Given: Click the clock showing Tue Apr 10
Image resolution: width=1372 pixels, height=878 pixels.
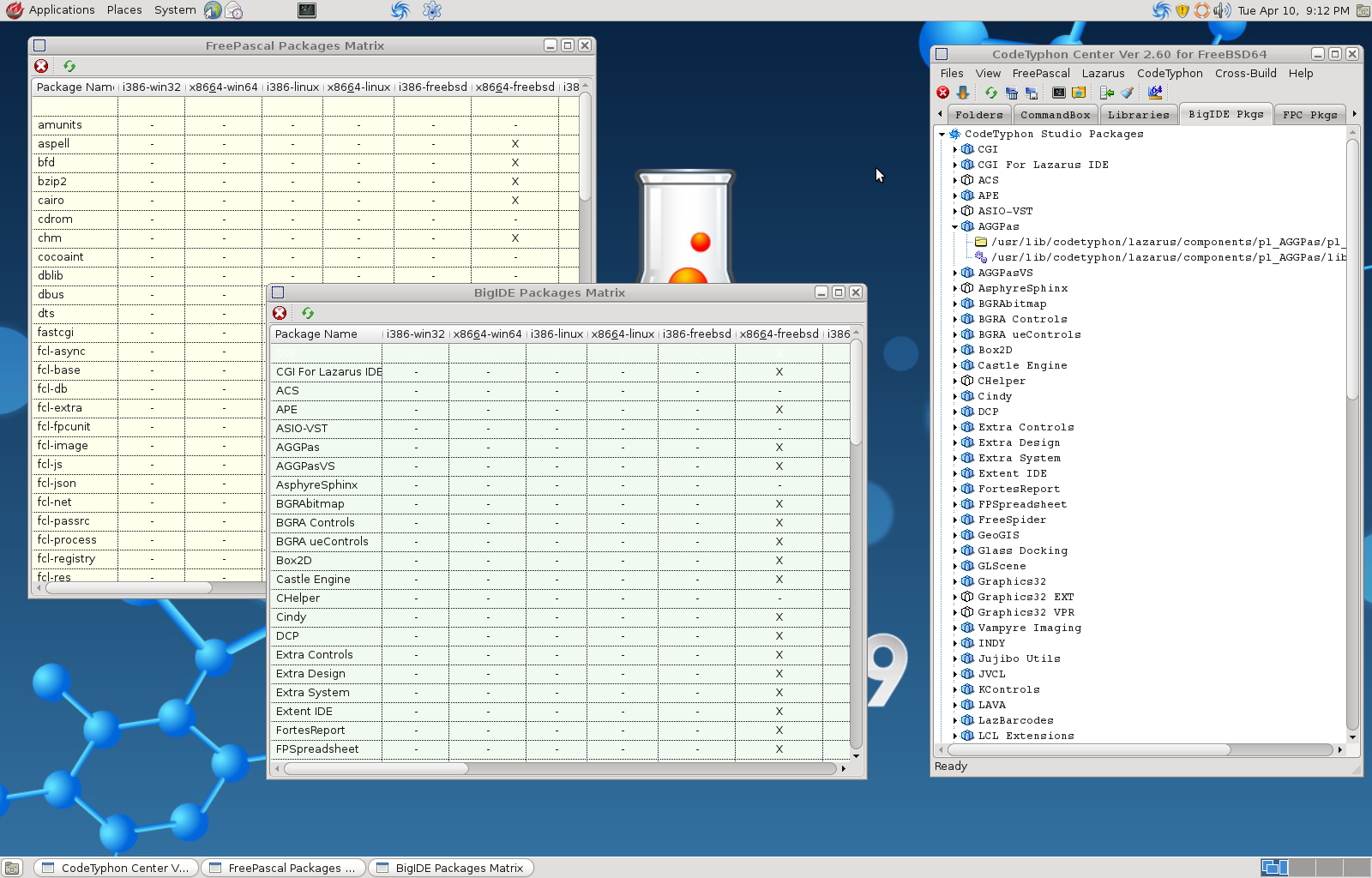Looking at the screenshot, I should 1293,10.
